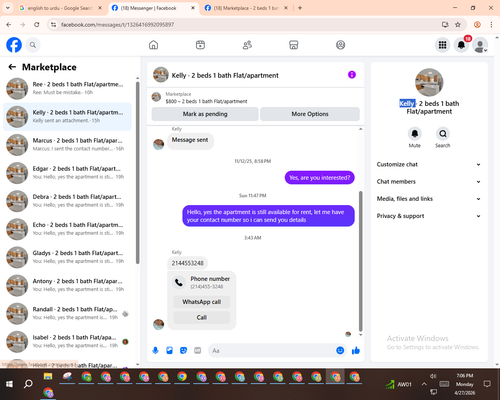This screenshot has width=500, height=400.
Task: Open Edgar conversation in list
Action: tap(67, 173)
